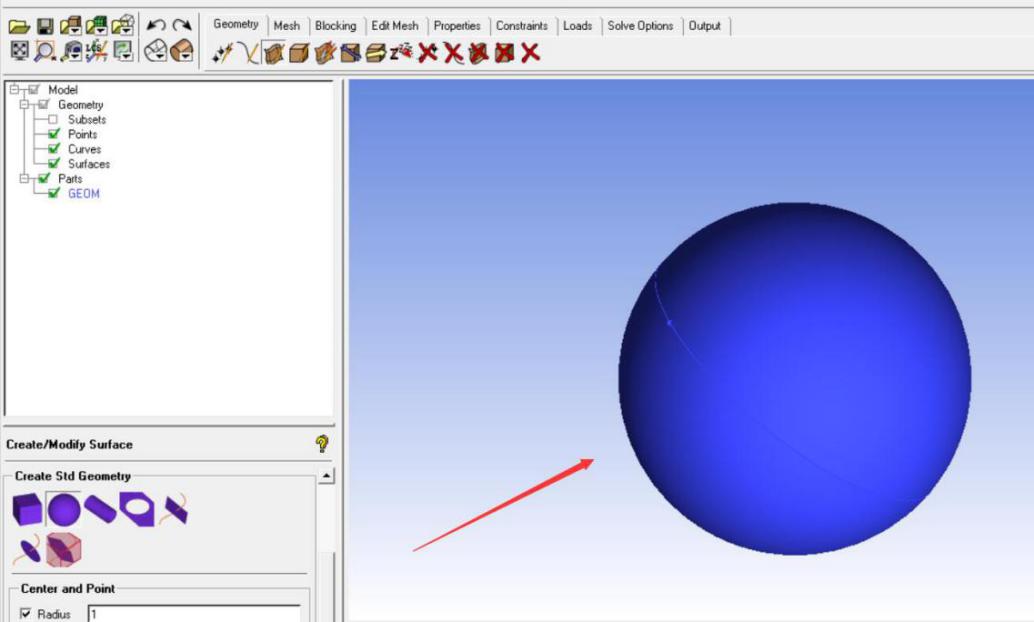The width and height of the screenshot is (1034, 622).
Task: Fit view to window icon
Action: (20, 51)
